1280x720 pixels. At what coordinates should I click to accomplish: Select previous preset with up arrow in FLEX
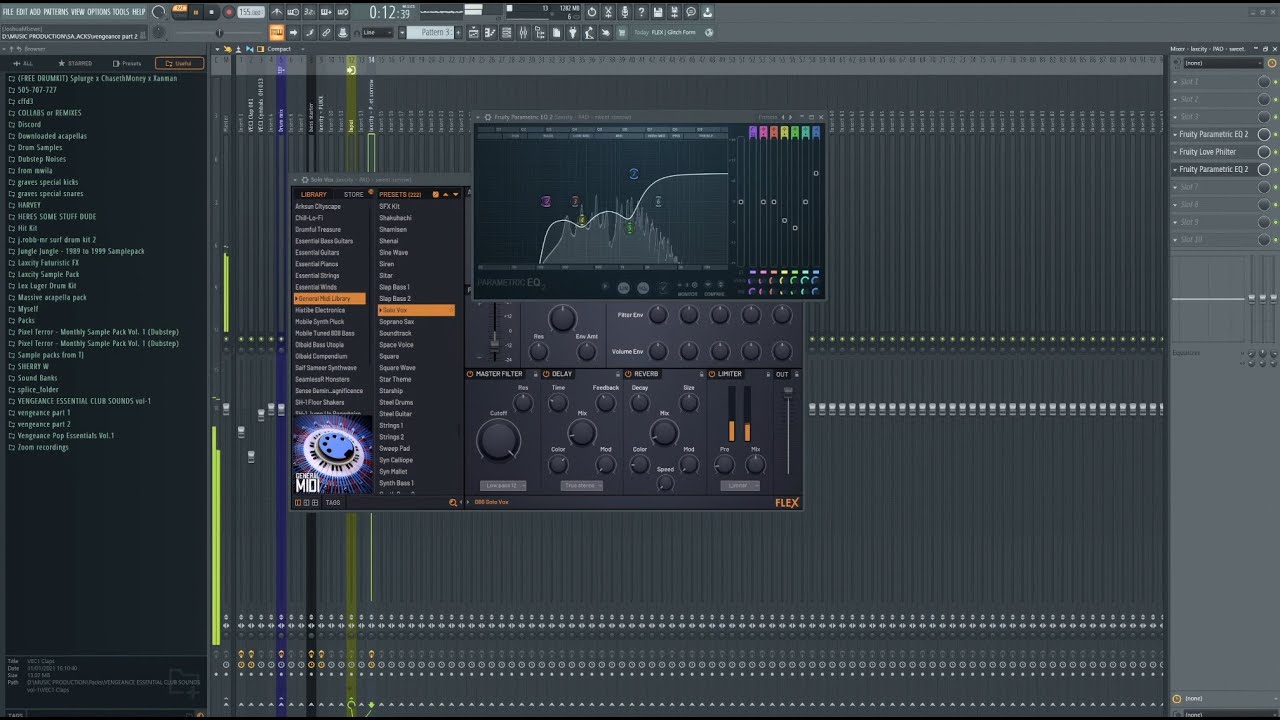coord(445,194)
